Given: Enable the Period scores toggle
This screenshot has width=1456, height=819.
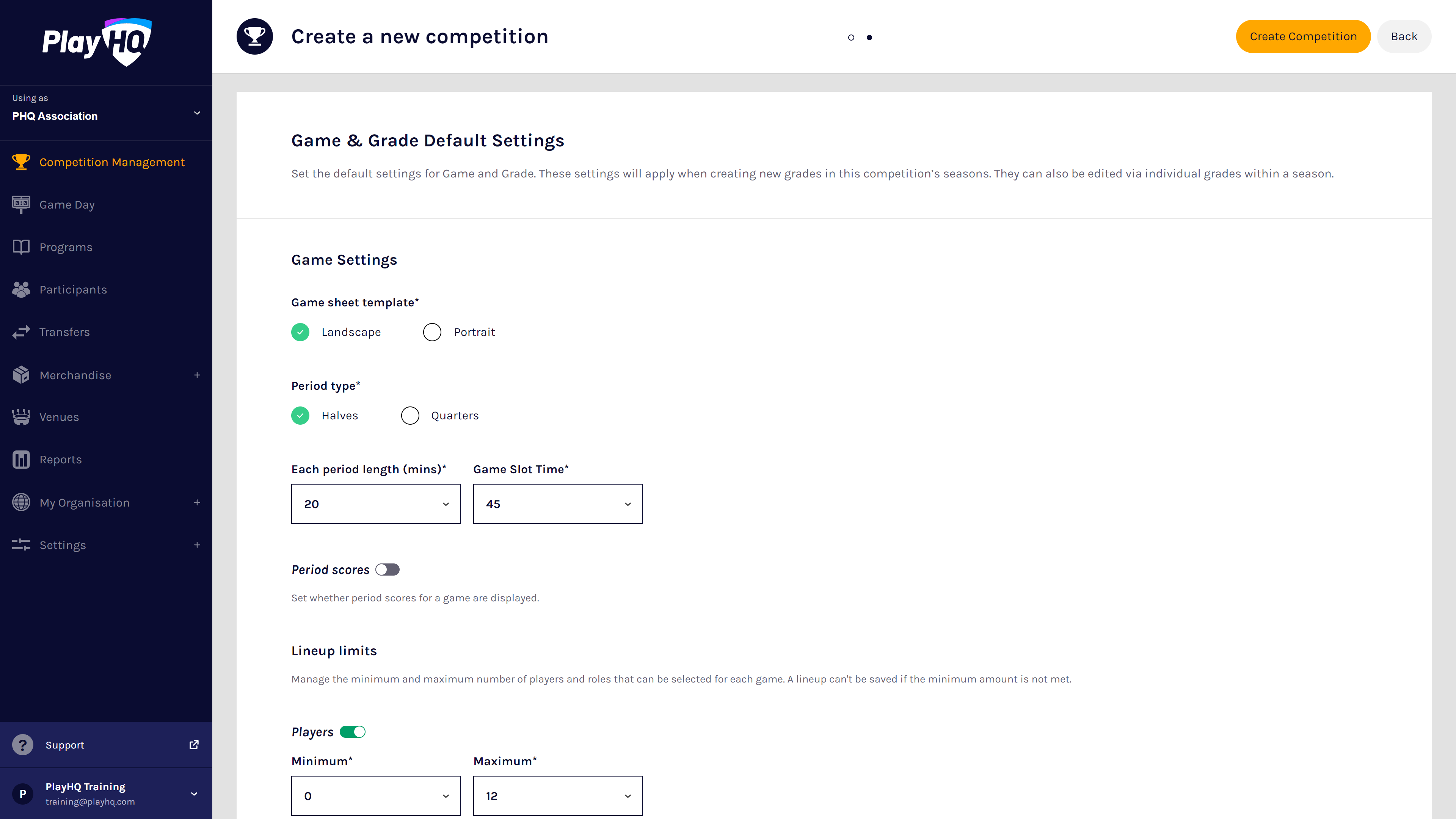Looking at the screenshot, I should point(387,570).
